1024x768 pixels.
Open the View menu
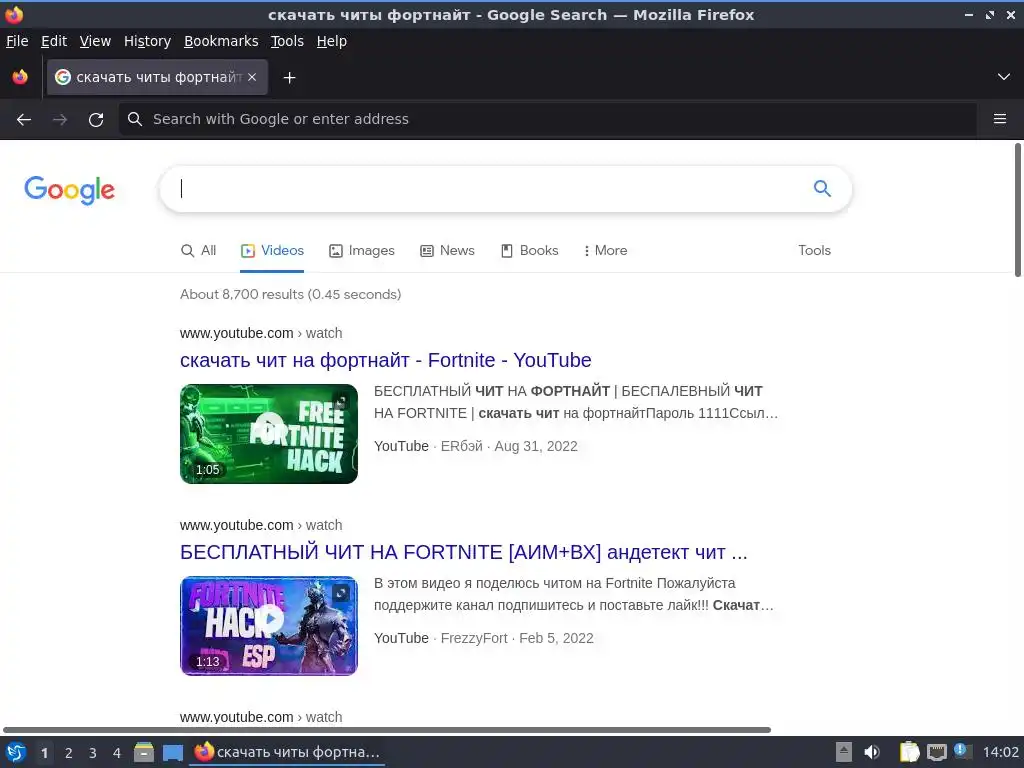[x=95, y=41]
